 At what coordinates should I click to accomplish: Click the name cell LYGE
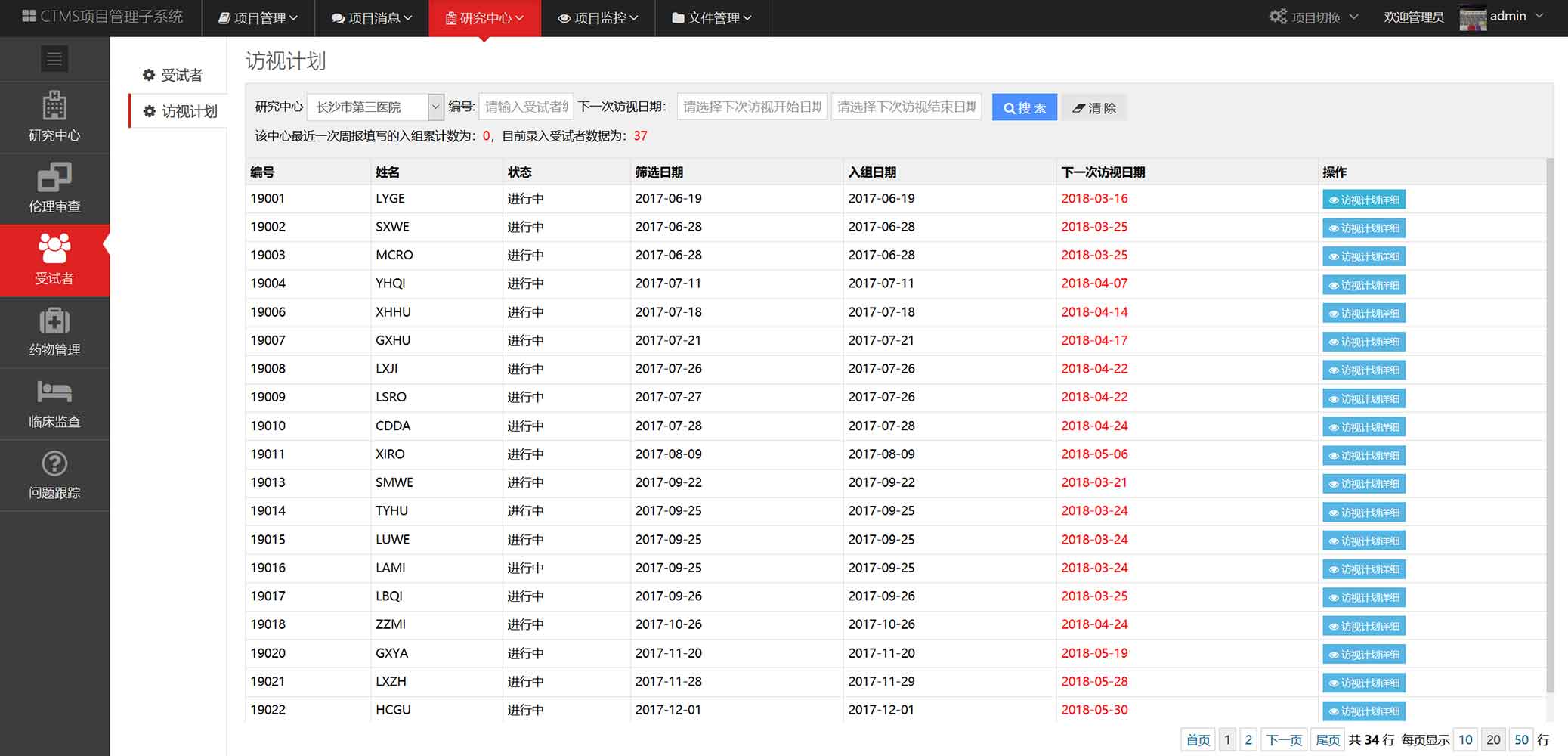pos(390,198)
